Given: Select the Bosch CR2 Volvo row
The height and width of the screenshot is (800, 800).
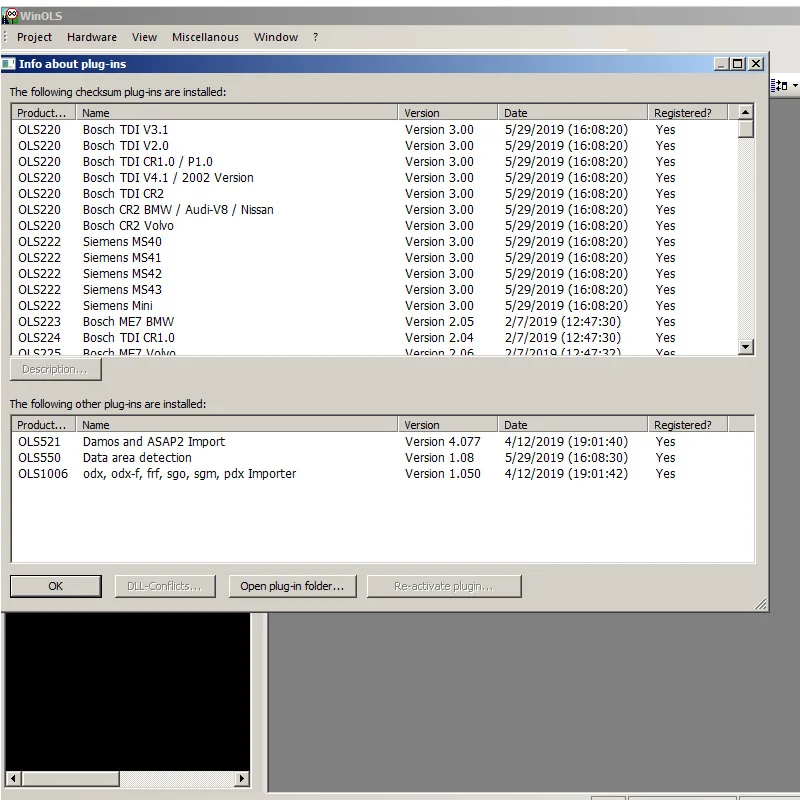Looking at the screenshot, I should (374, 226).
